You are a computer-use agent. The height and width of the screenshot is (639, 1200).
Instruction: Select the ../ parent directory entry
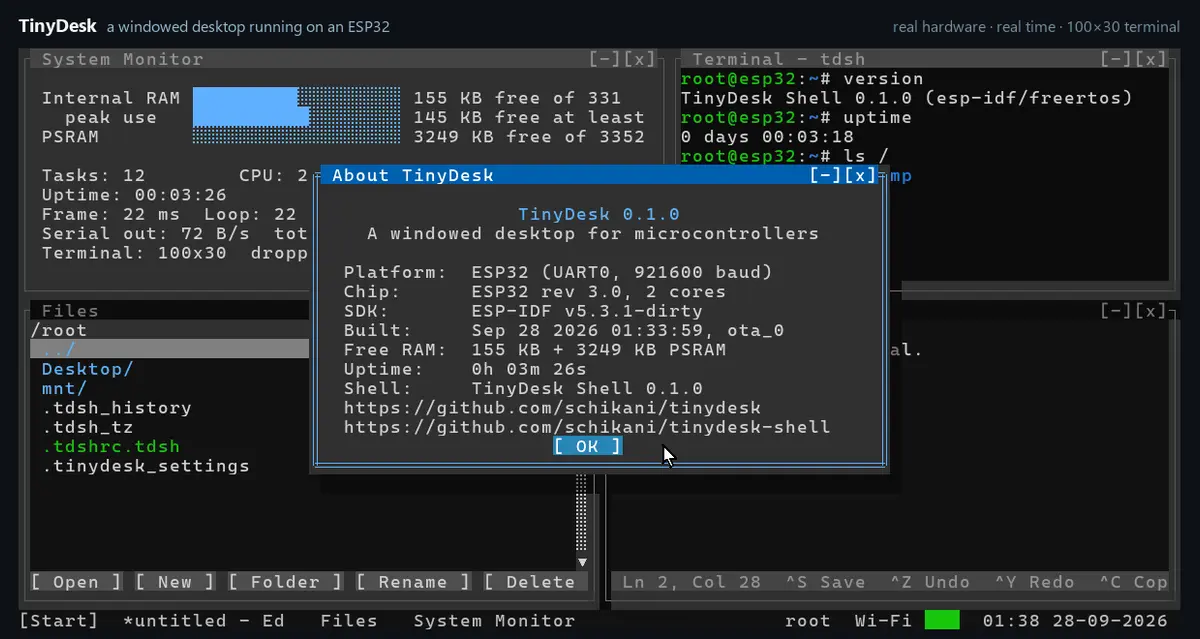tap(170, 349)
